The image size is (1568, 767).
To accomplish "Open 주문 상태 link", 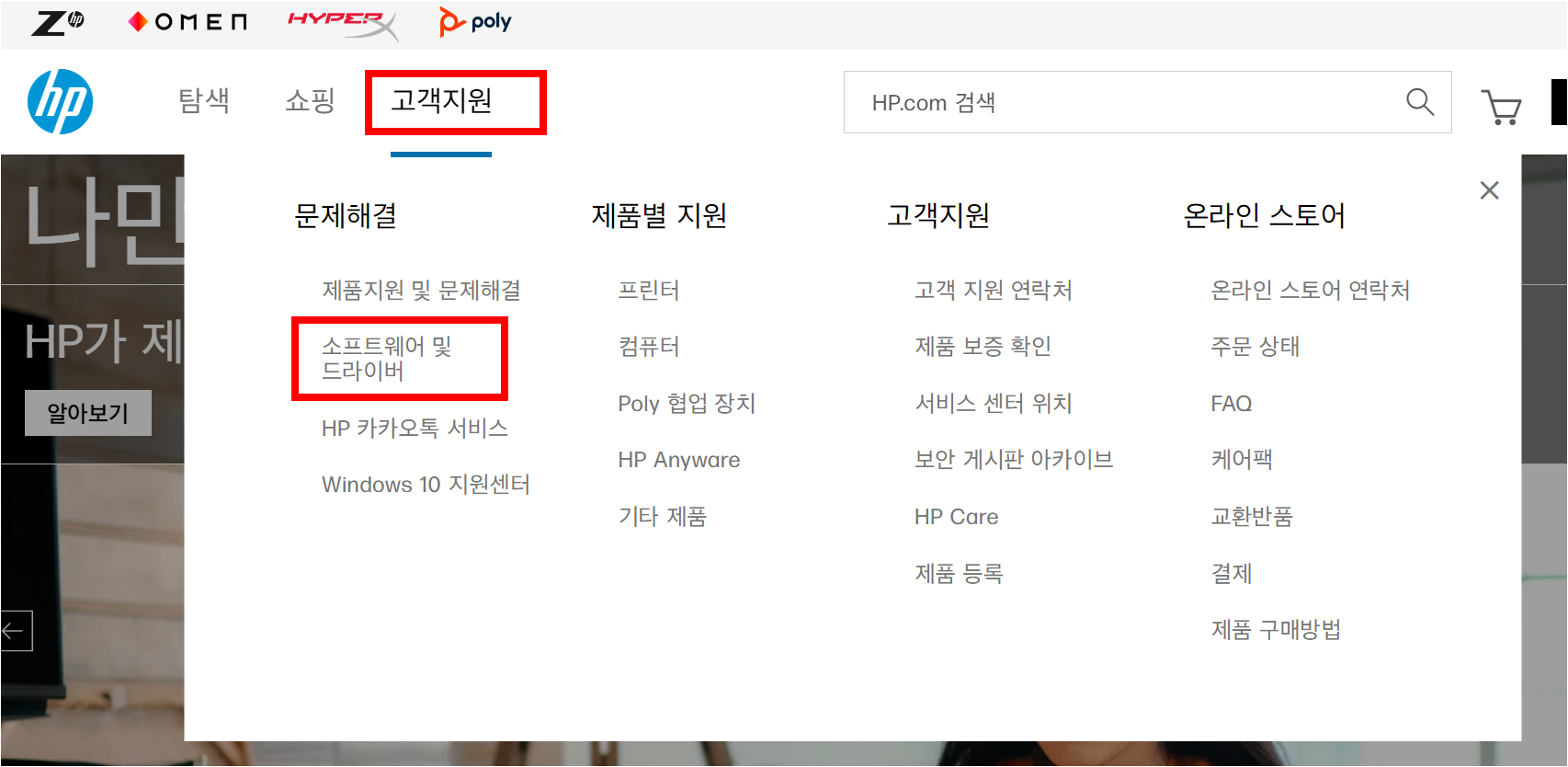I will (1256, 347).
